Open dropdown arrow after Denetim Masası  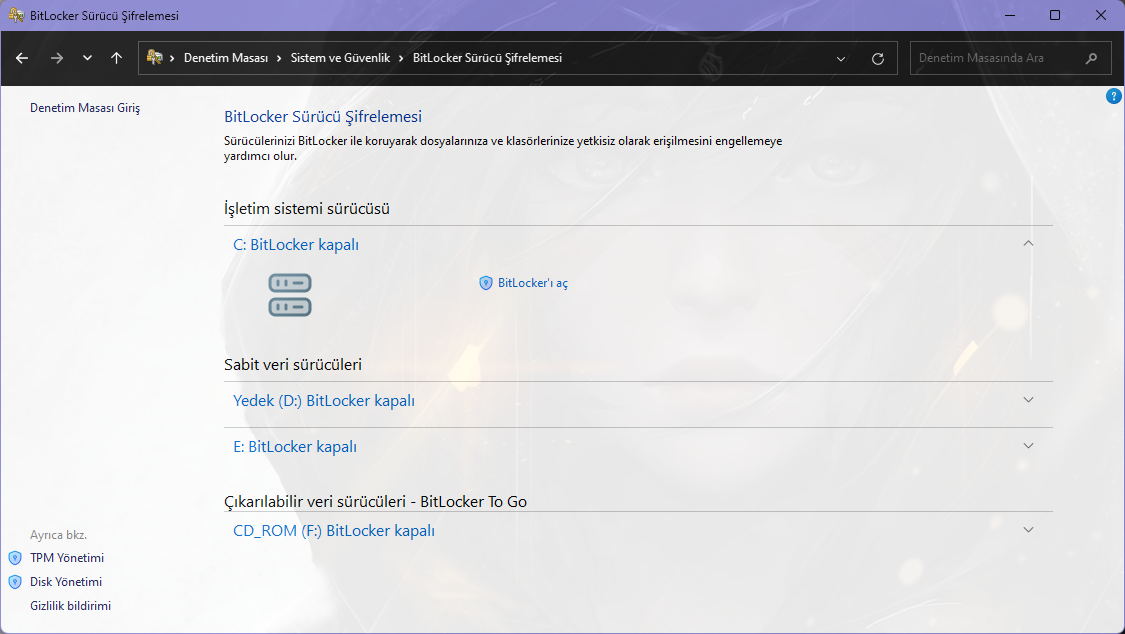click(x=279, y=59)
